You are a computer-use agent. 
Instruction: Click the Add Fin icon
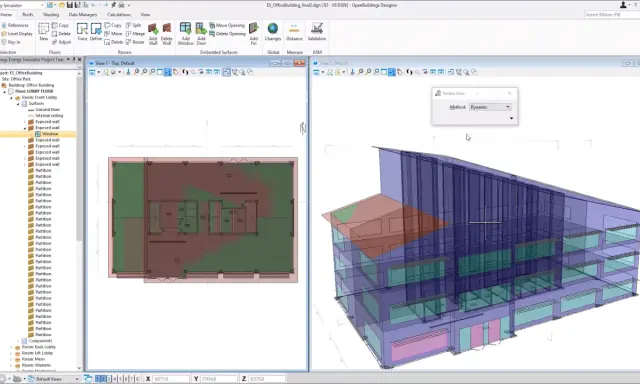point(253,29)
